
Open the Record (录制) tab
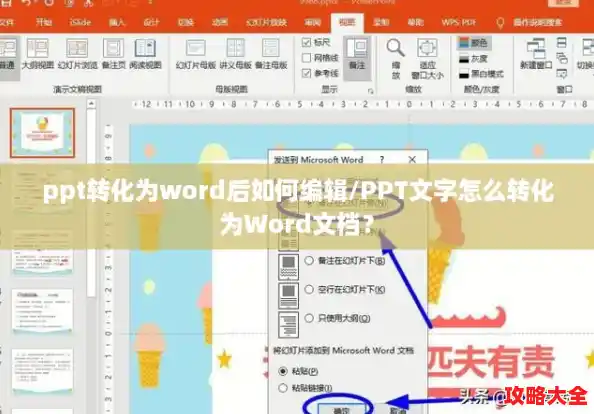tap(381, 23)
